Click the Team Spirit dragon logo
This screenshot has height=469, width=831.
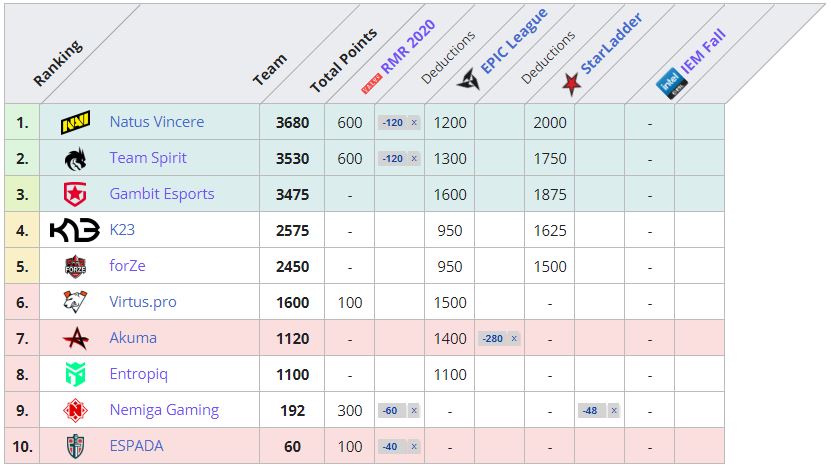click(75, 158)
